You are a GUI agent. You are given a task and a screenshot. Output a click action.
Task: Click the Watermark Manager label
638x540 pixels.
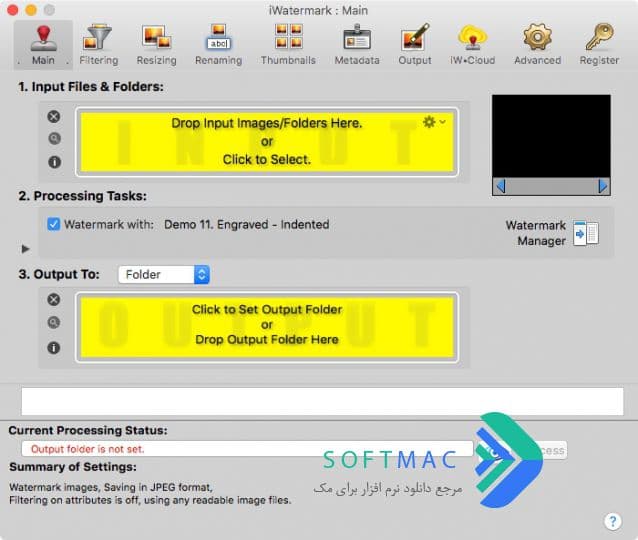(535, 233)
